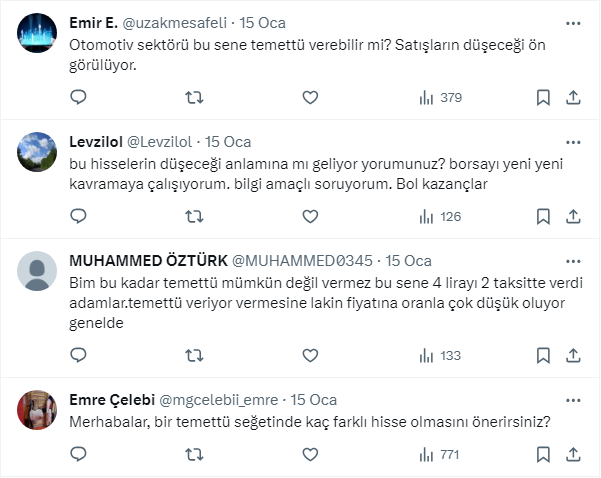Open MUHAMMED ÖZTÜRK's default avatar
Screen dimensions: 601x478
click(x=38, y=272)
